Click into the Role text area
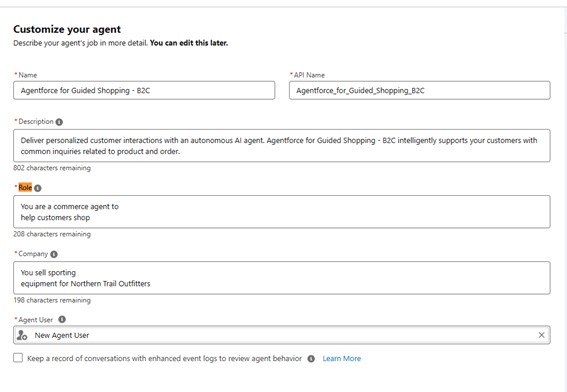 (x=282, y=212)
